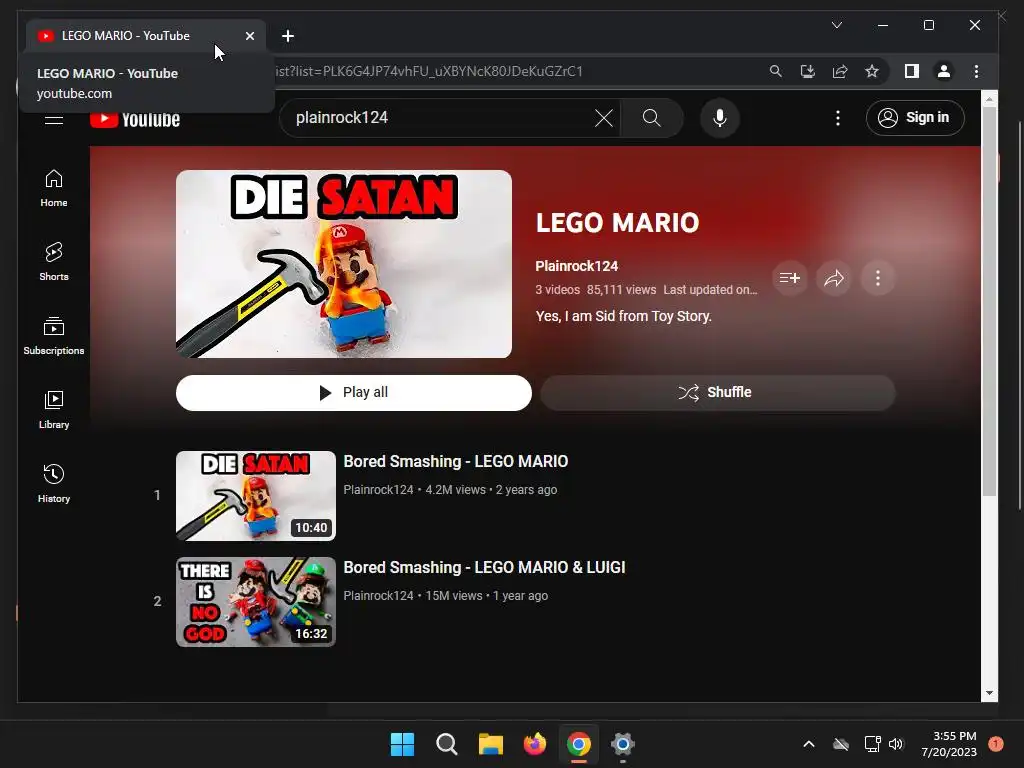Shuffle the LEGO MARIO playlist

(x=718, y=392)
